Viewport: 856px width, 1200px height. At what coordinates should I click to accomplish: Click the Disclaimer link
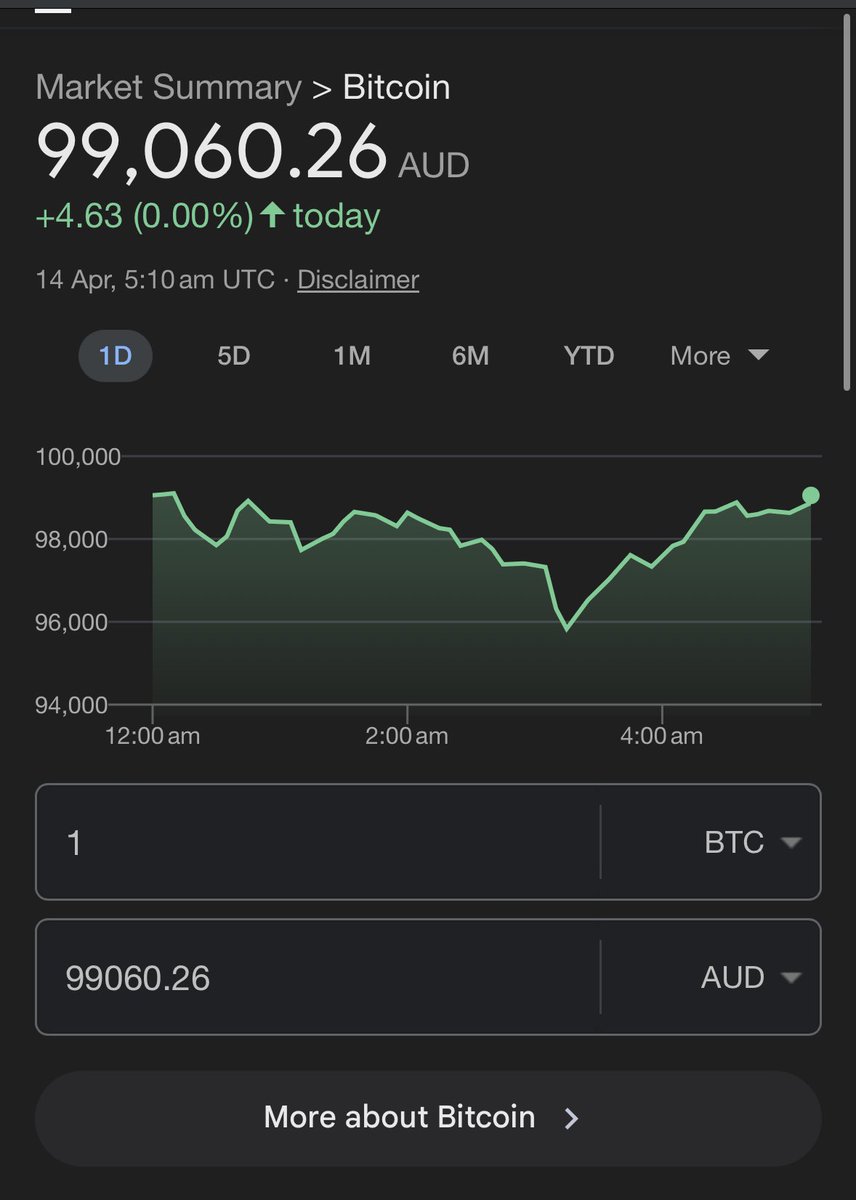point(358,279)
